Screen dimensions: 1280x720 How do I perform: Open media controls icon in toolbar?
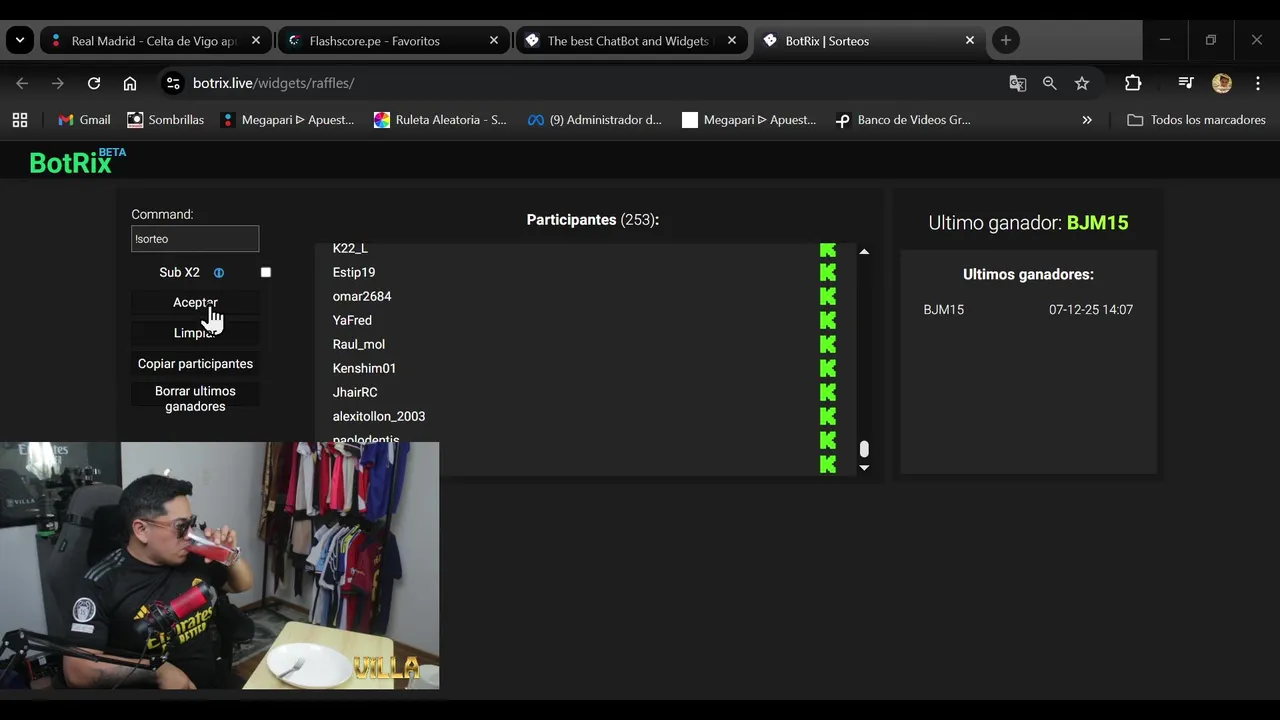pyautogui.click(x=1186, y=83)
